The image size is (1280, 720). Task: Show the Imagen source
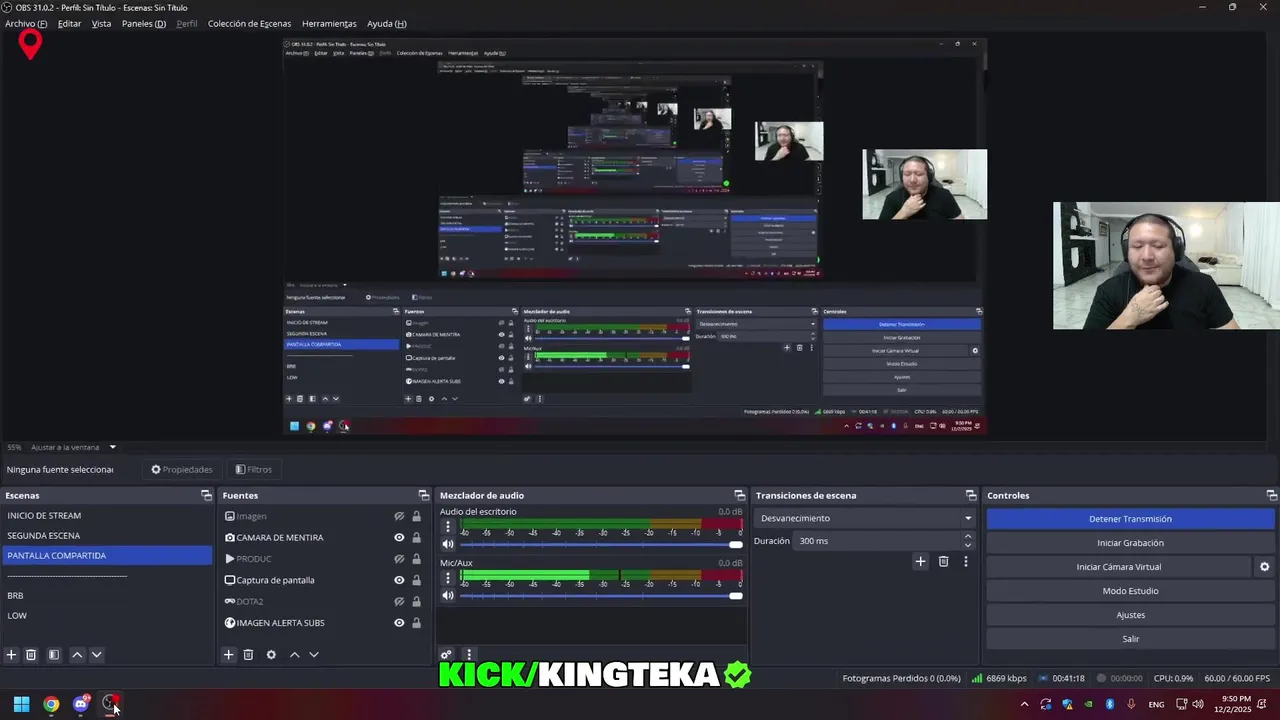tap(399, 516)
